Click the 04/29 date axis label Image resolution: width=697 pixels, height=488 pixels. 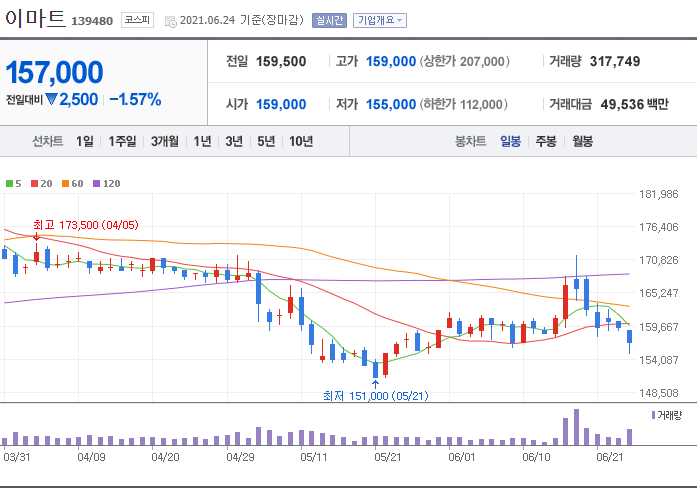[240, 457]
